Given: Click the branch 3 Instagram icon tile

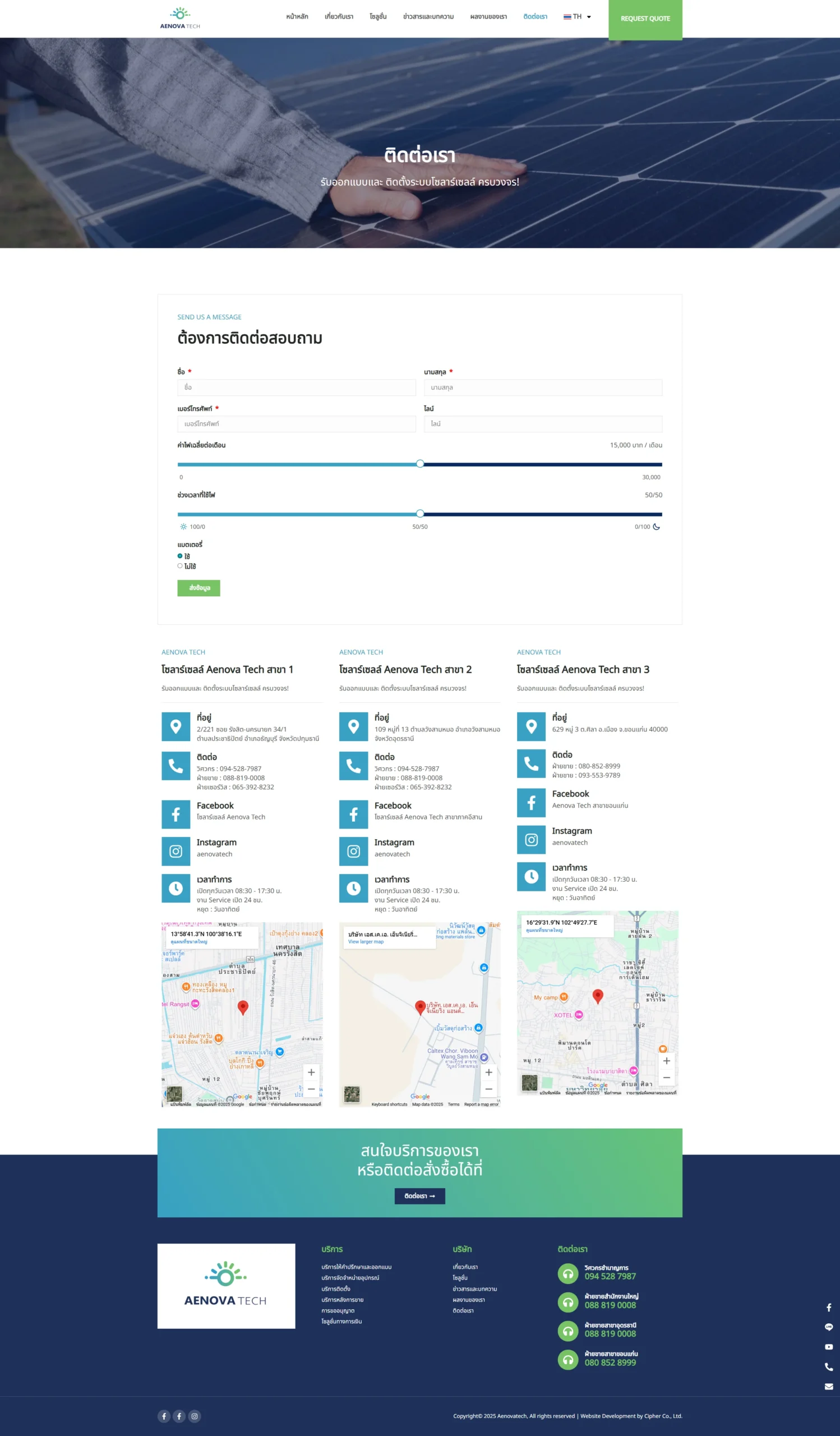Looking at the screenshot, I should pyautogui.click(x=531, y=839).
